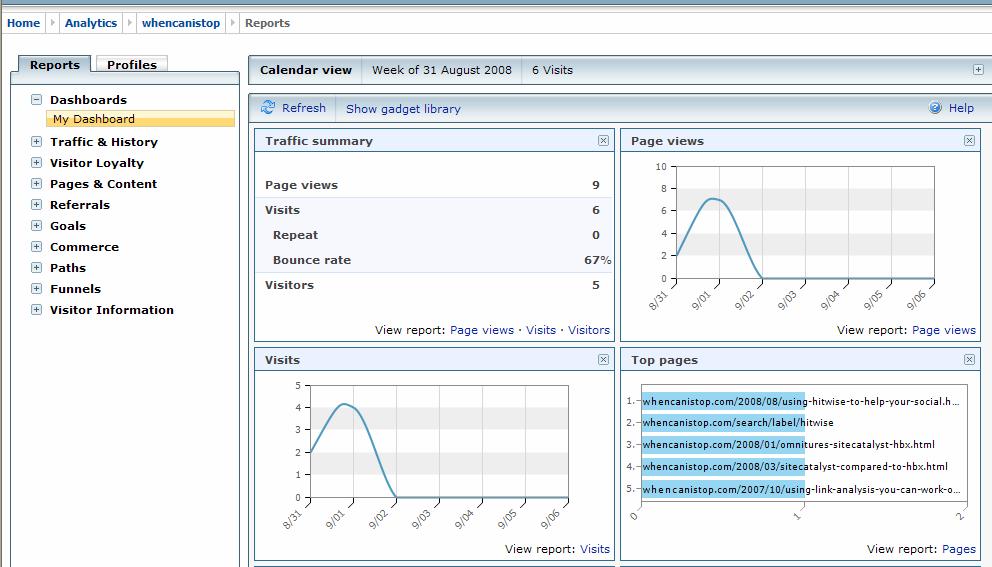This screenshot has width=992, height=567.
Task: Select the Reports tab
Action: point(55,65)
